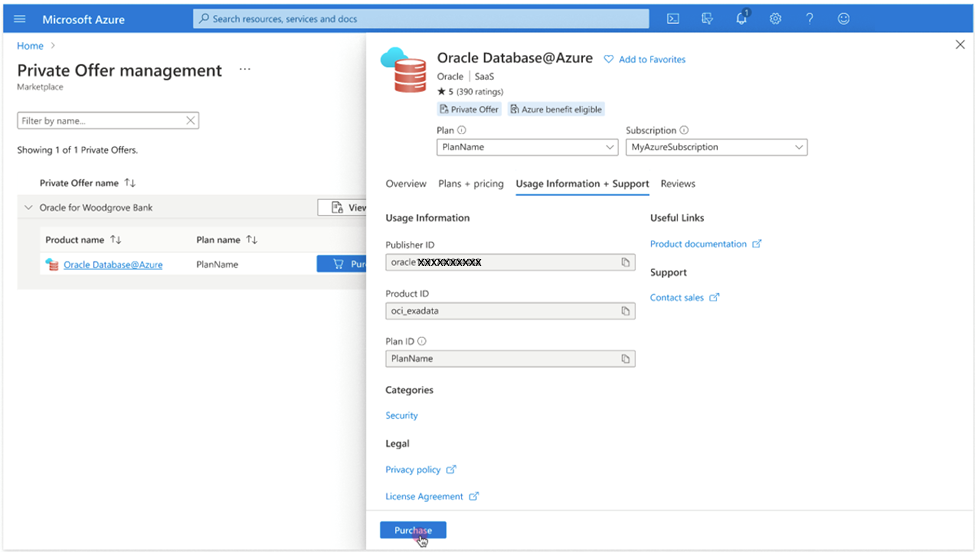Open the Reviews tab
Screen dimensions: 975x552
point(678,184)
